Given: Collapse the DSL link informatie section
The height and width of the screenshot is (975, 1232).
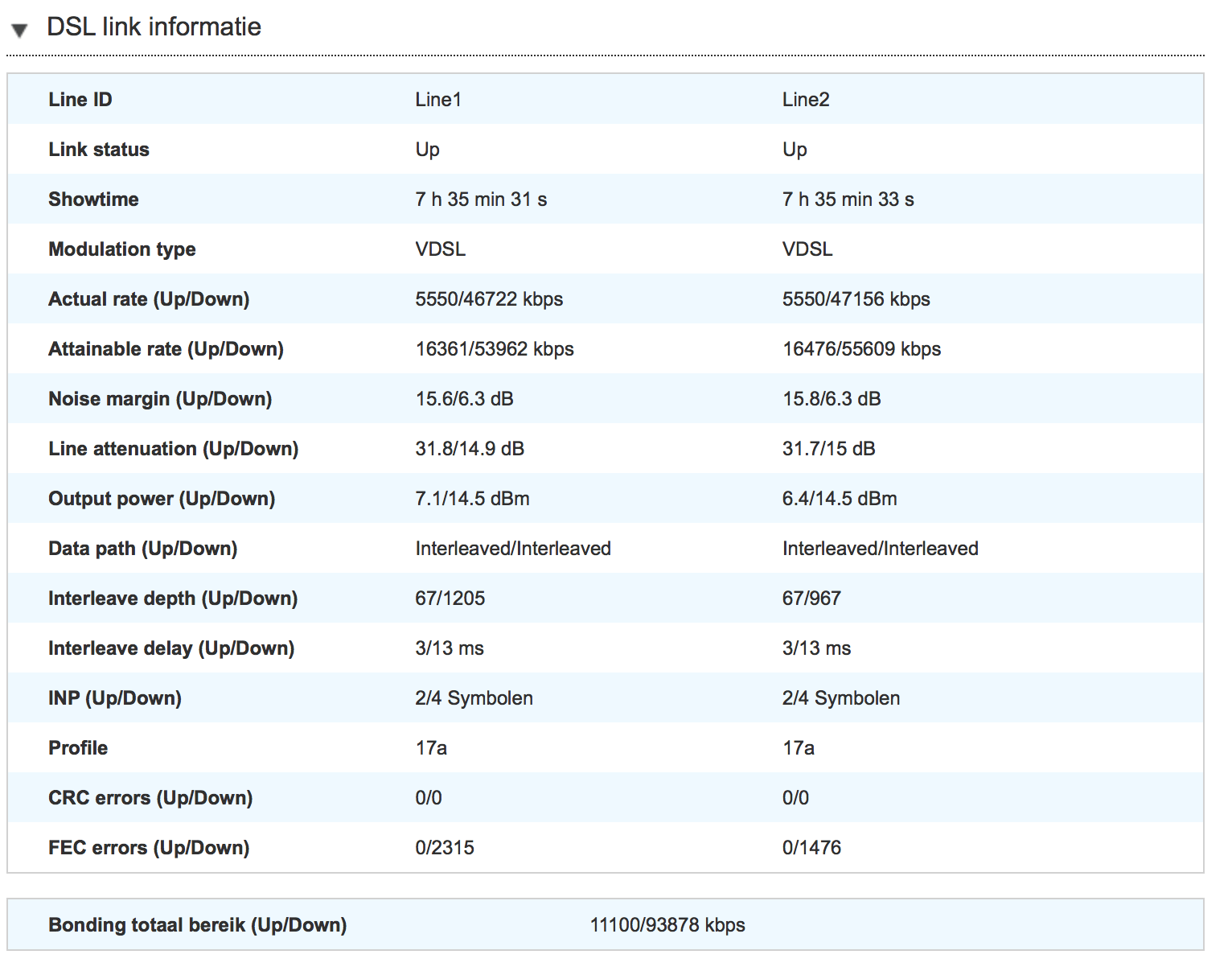Looking at the screenshot, I should [x=19, y=31].
